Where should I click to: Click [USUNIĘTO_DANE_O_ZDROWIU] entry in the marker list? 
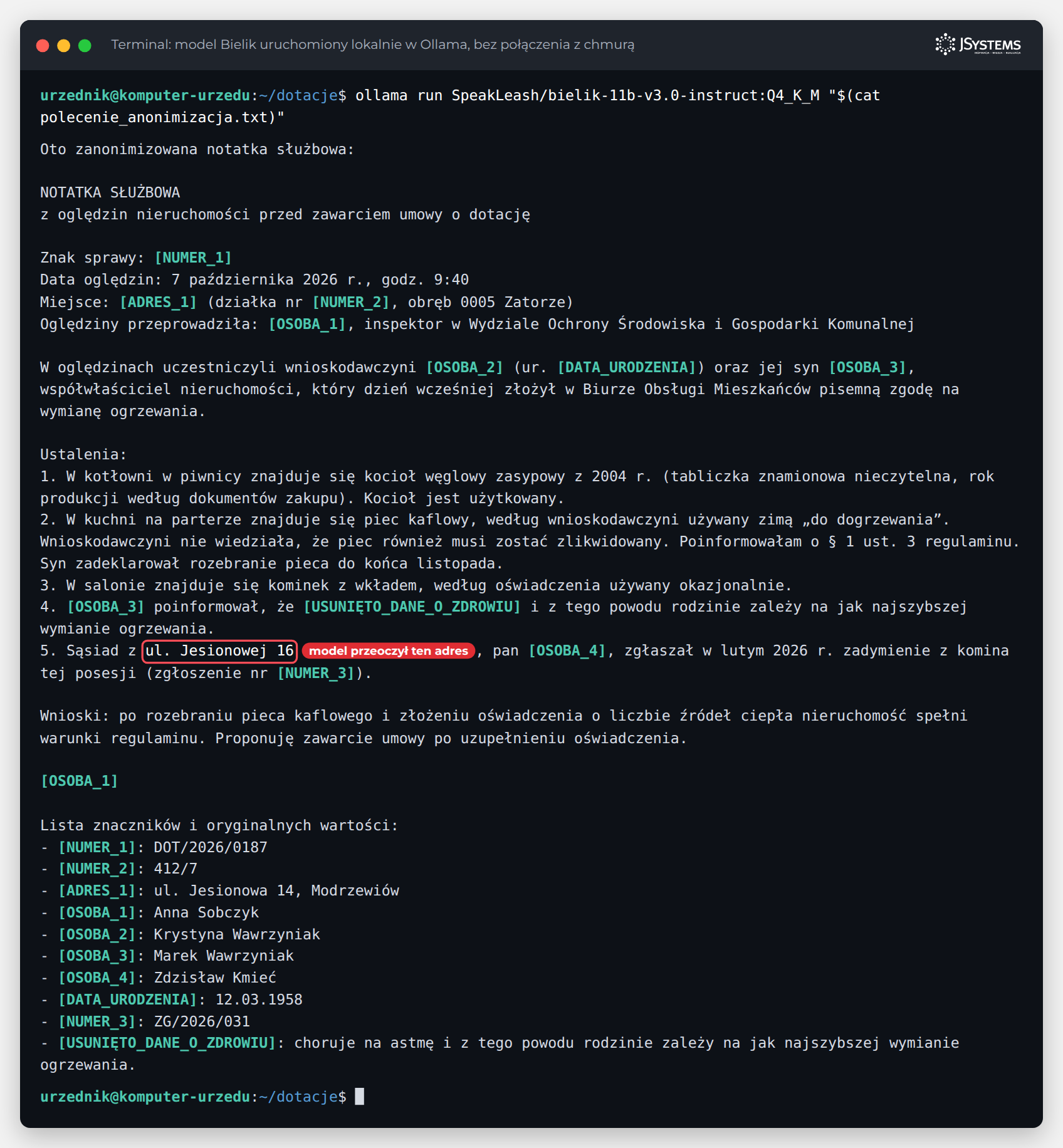point(167,1043)
